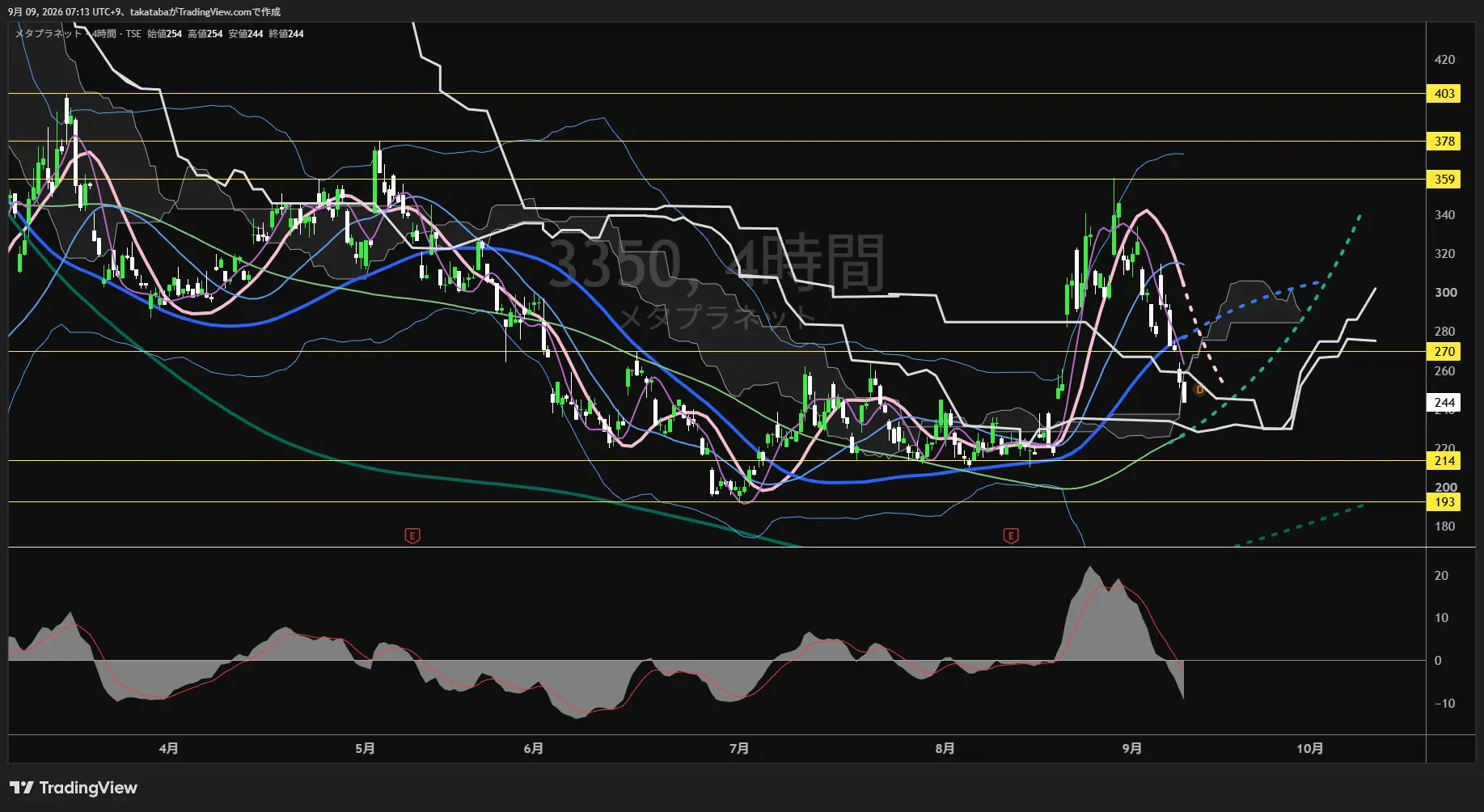Select the yellow 403 price label

1444,94
